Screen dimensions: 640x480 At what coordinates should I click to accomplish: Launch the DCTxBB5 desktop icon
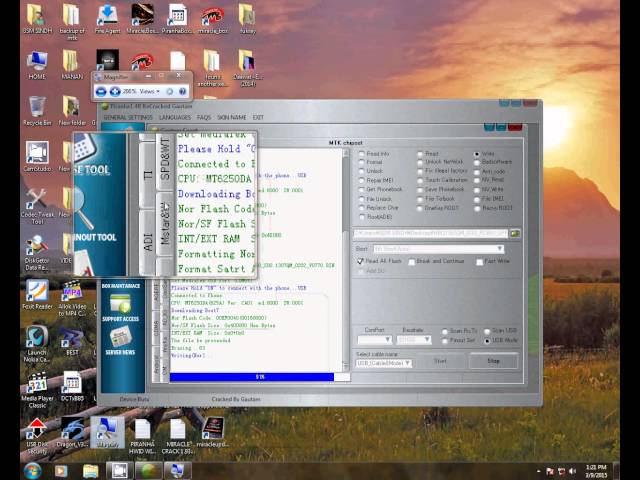pyautogui.click(x=72, y=387)
